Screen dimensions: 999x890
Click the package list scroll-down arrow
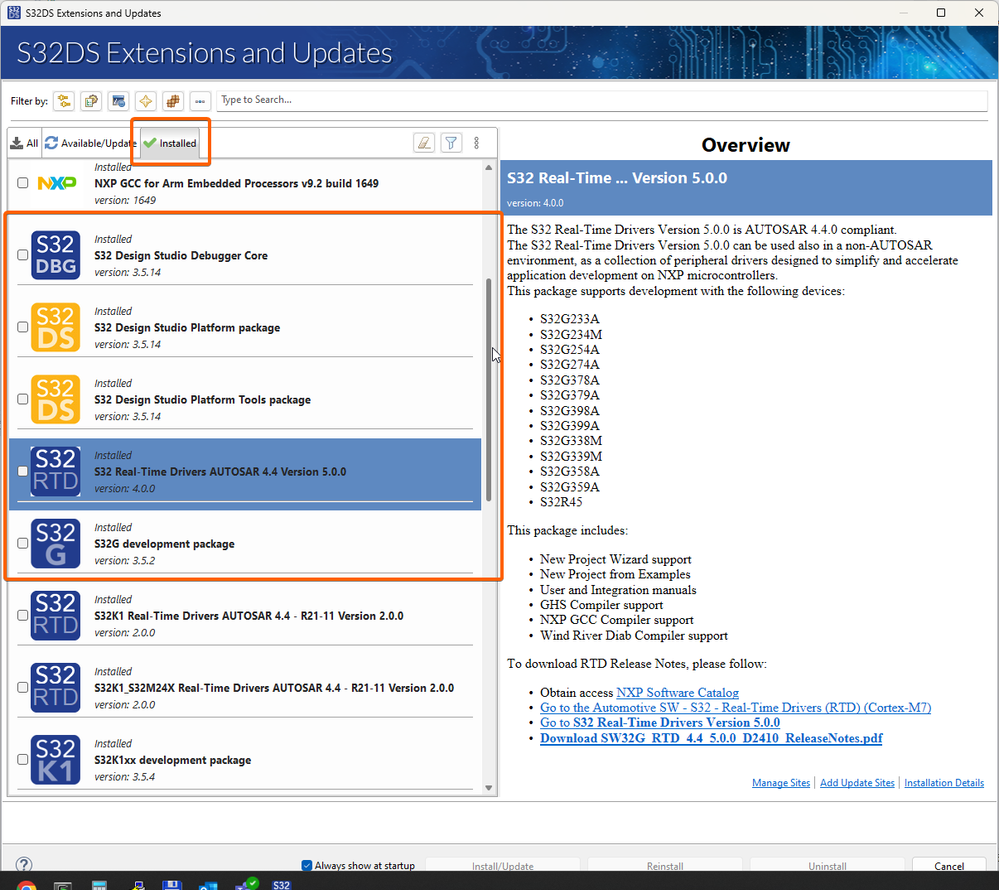[489, 787]
